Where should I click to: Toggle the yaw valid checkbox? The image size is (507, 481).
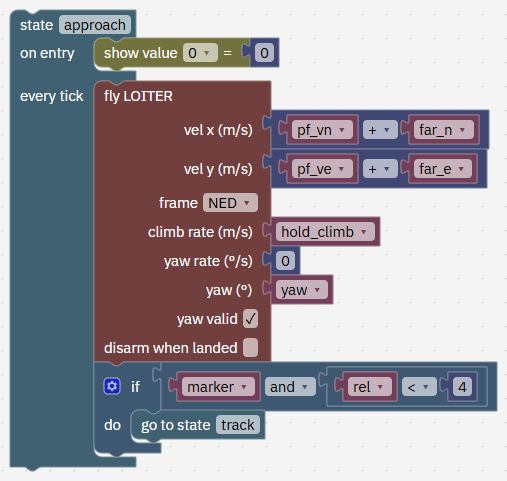click(250, 319)
